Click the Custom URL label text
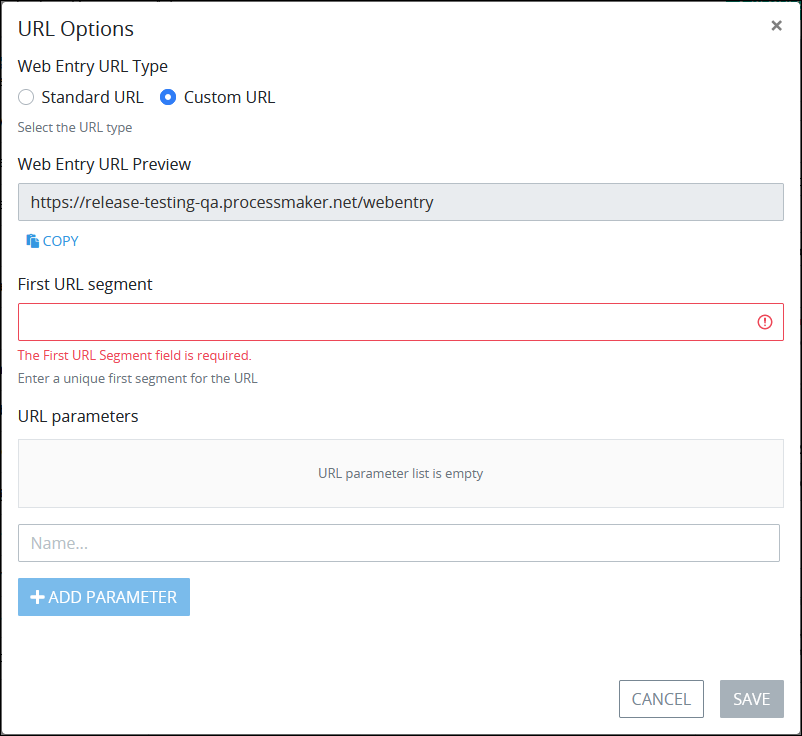Viewport: 802px width, 736px height. click(x=229, y=97)
